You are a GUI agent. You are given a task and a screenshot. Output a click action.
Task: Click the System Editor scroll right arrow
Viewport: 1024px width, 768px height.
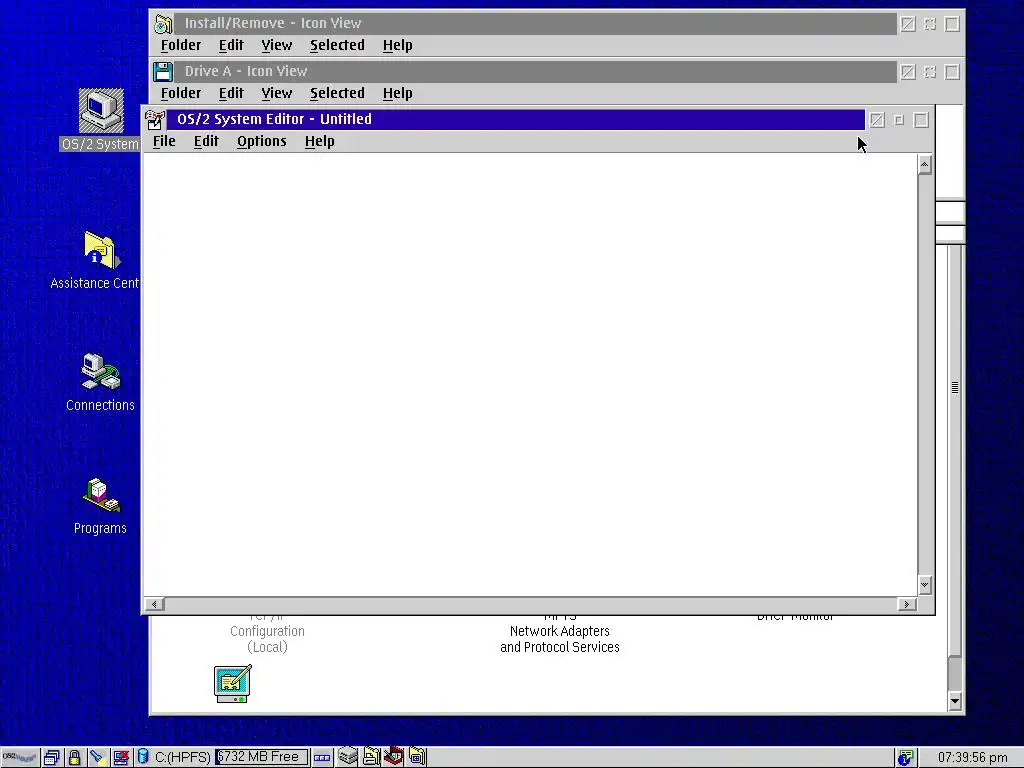coord(906,605)
